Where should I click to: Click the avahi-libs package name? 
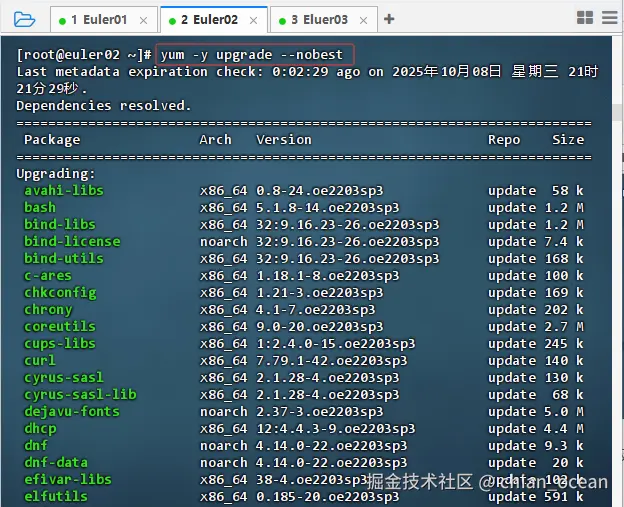(x=64, y=191)
